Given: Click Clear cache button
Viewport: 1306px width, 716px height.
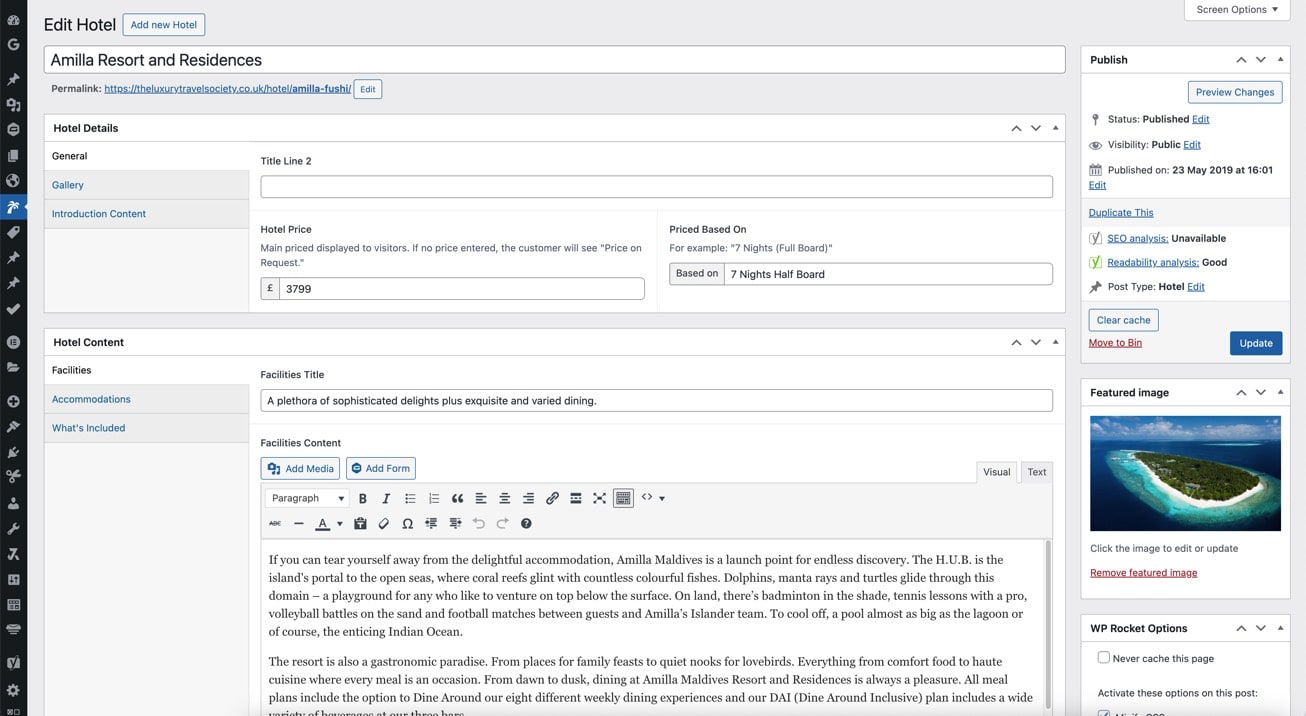Looking at the screenshot, I should tap(1123, 320).
